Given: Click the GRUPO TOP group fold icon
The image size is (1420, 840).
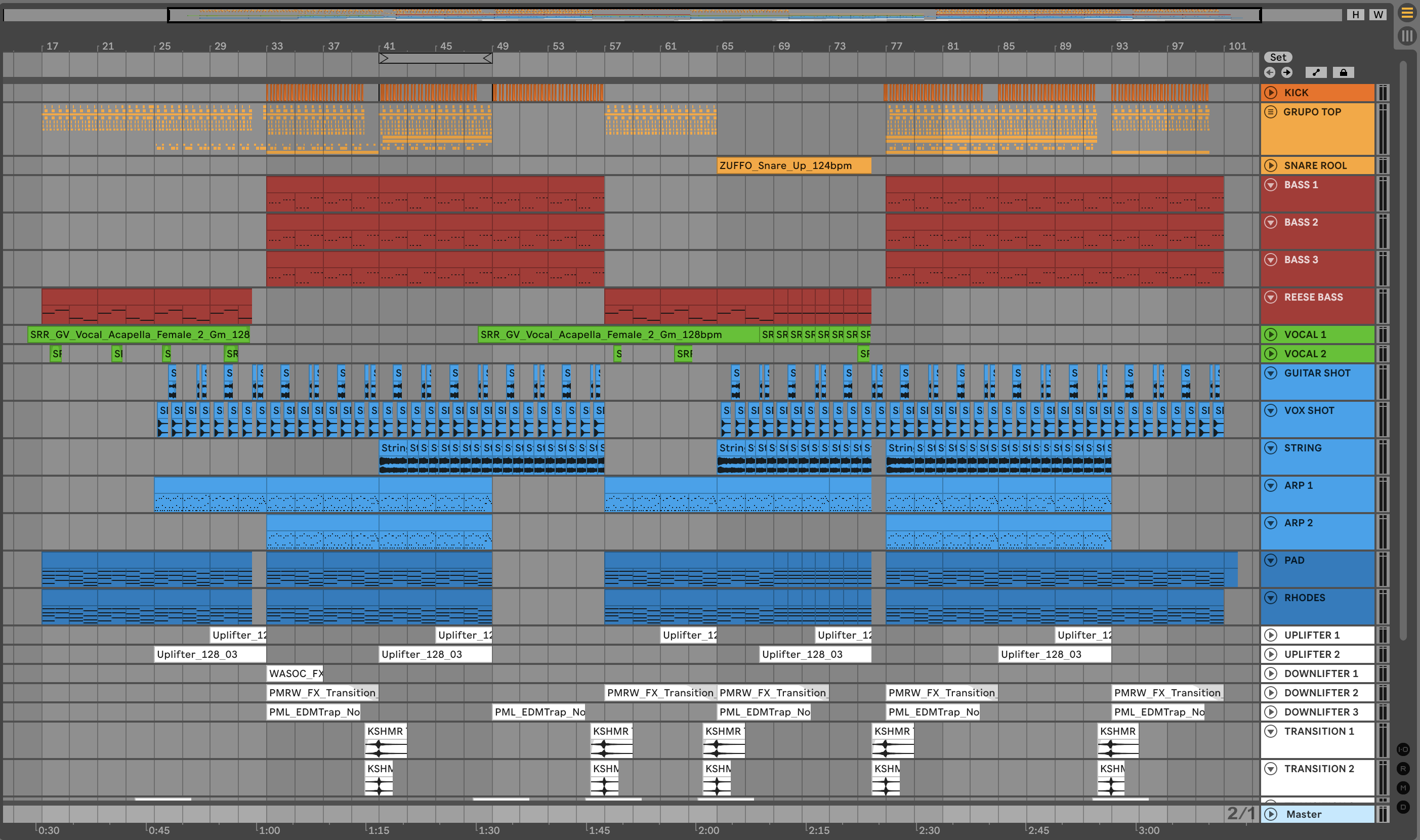Looking at the screenshot, I should pos(1271,111).
